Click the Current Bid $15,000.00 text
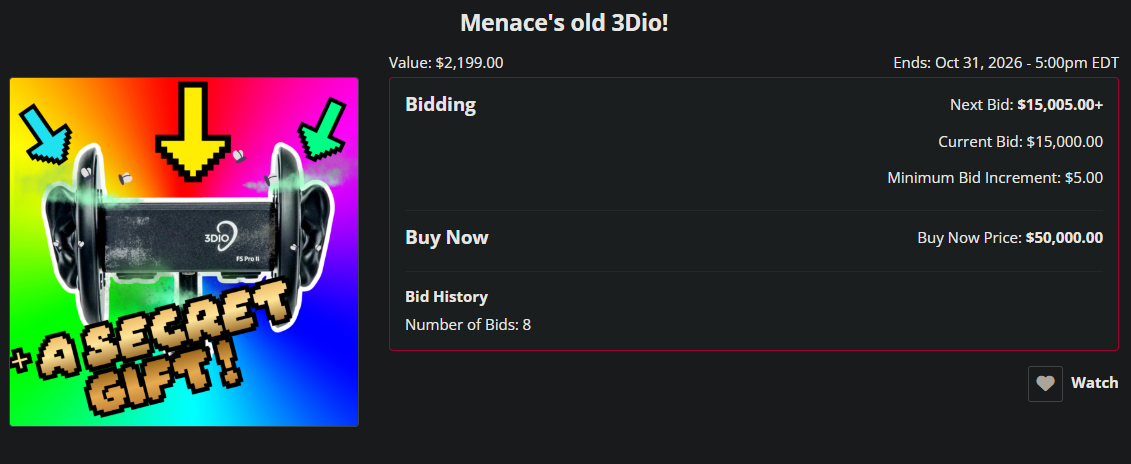The height and width of the screenshot is (464, 1131). pyautogui.click(x=1021, y=142)
